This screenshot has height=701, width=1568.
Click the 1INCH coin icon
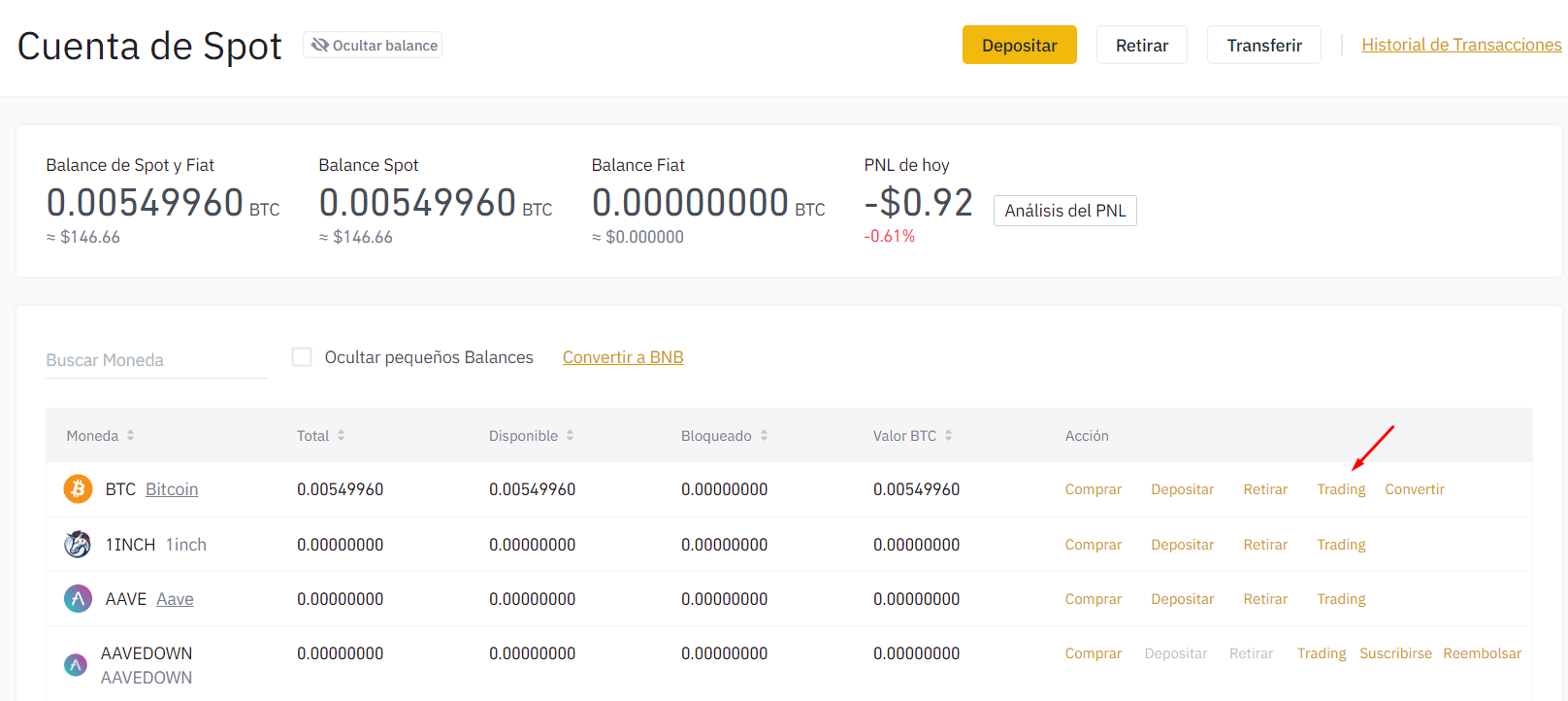click(78, 544)
